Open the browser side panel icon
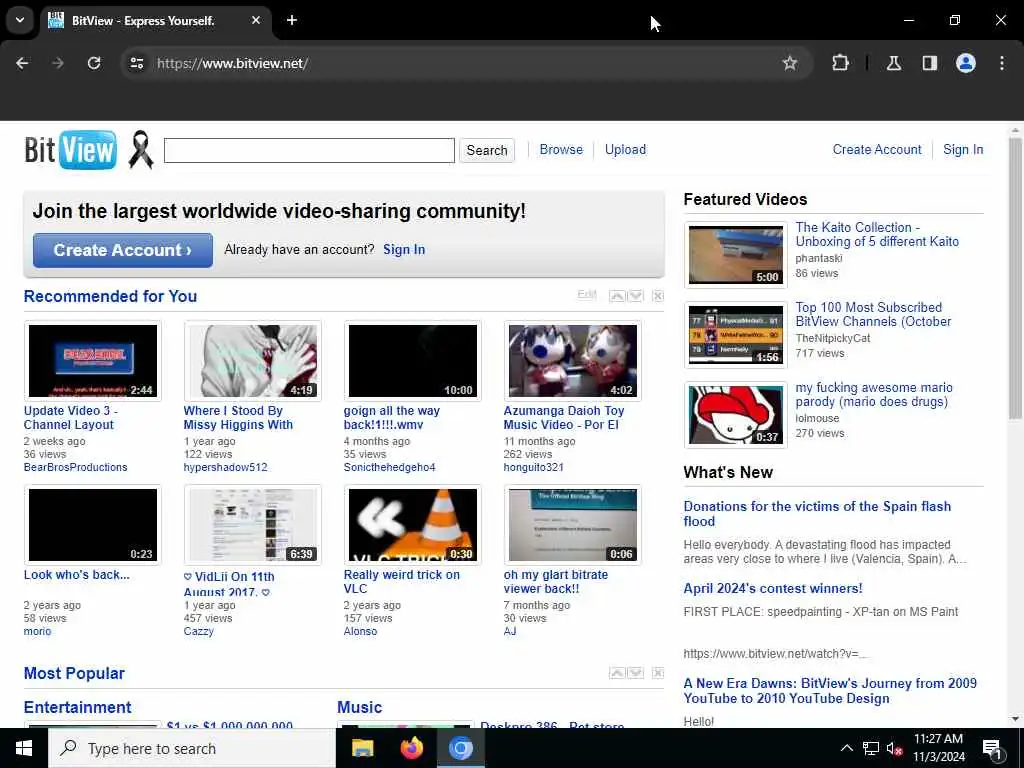The image size is (1024, 768). click(x=930, y=63)
